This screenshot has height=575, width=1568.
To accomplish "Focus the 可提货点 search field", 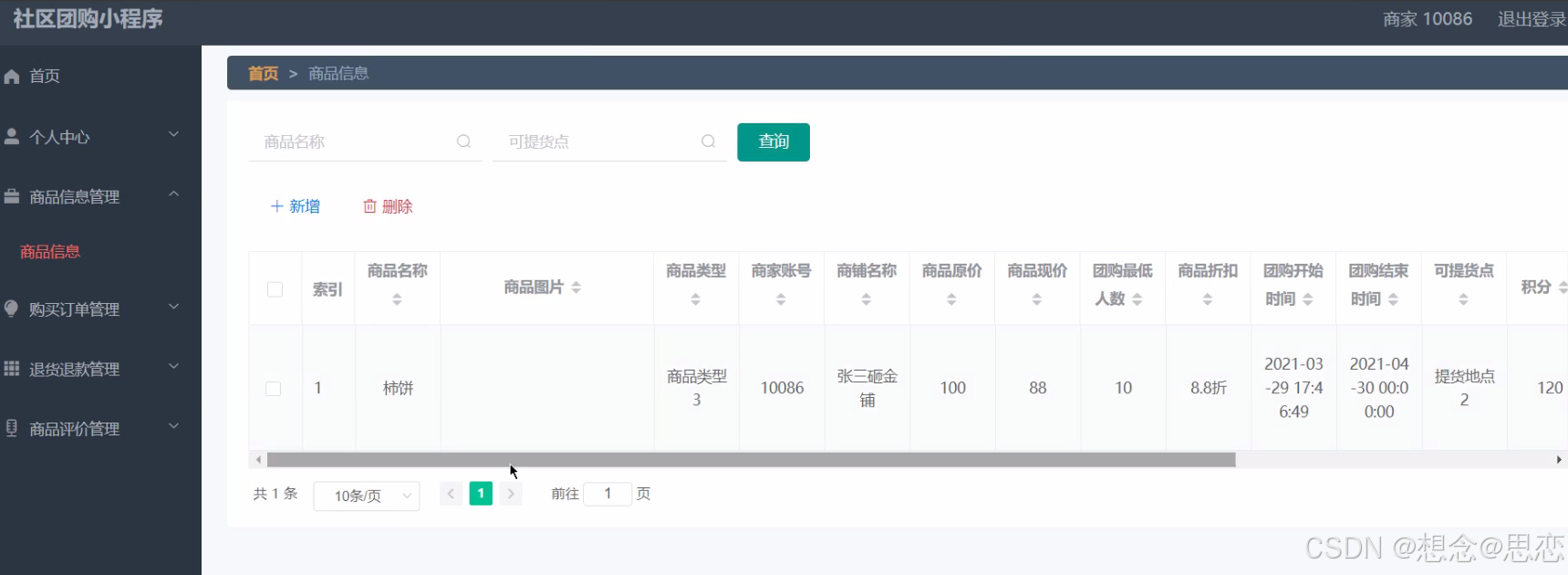I will pyautogui.click(x=609, y=141).
